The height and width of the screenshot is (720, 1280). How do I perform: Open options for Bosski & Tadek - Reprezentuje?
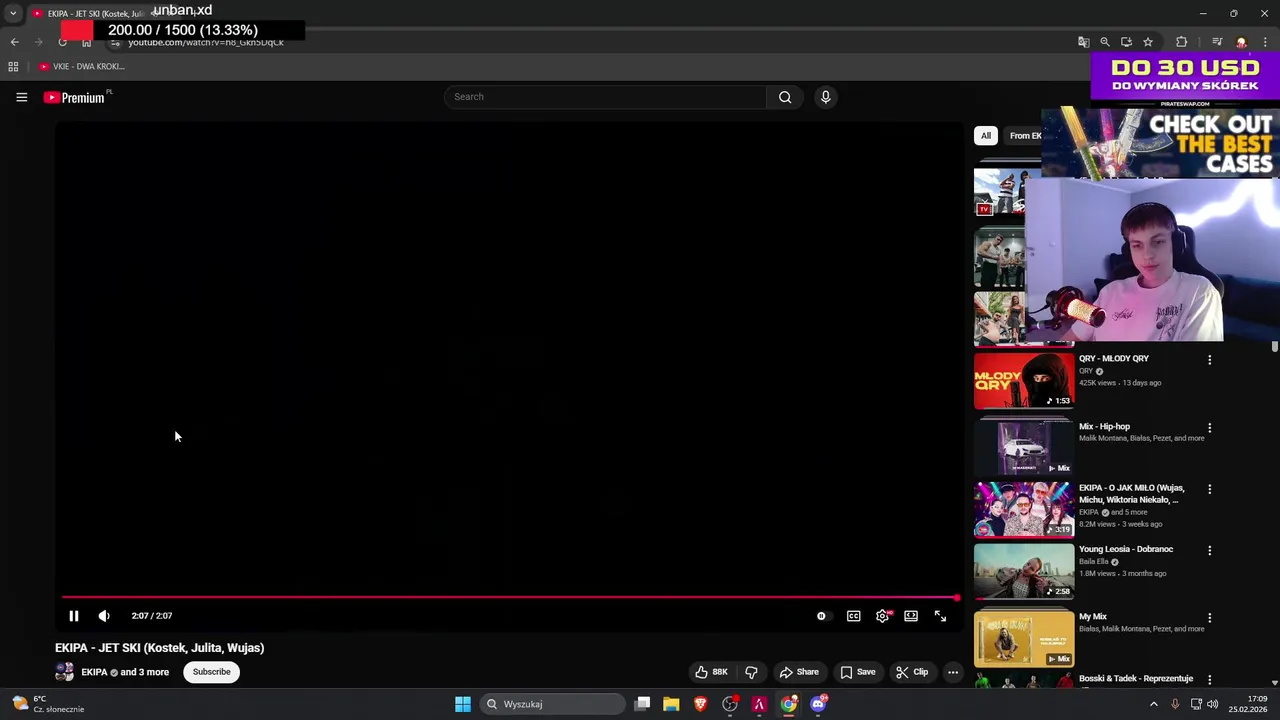click(1209, 680)
